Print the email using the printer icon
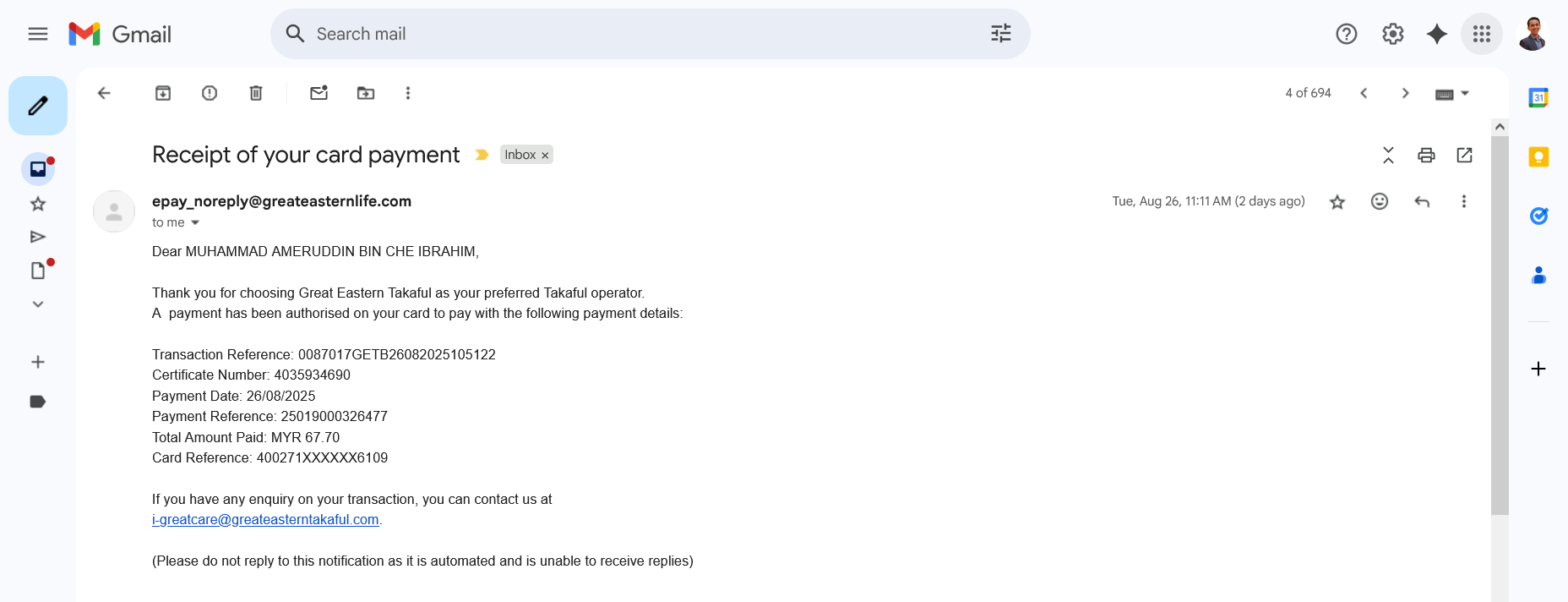This screenshot has height=602, width=1568. click(x=1426, y=155)
